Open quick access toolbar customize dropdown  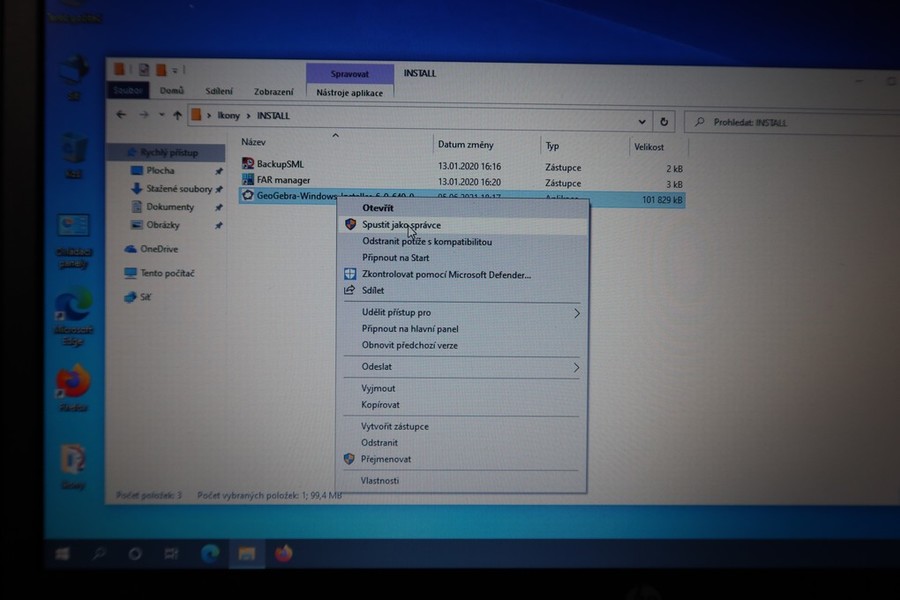174,70
